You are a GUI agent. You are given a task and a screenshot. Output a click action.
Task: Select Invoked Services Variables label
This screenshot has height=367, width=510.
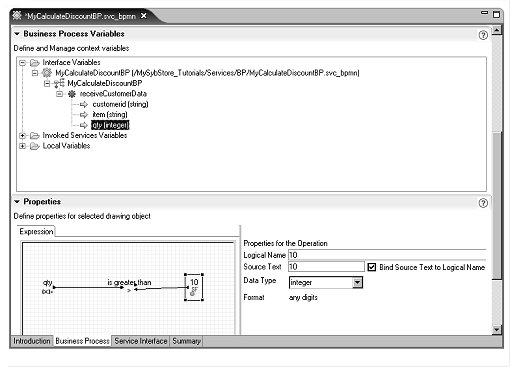(x=85, y=135)
